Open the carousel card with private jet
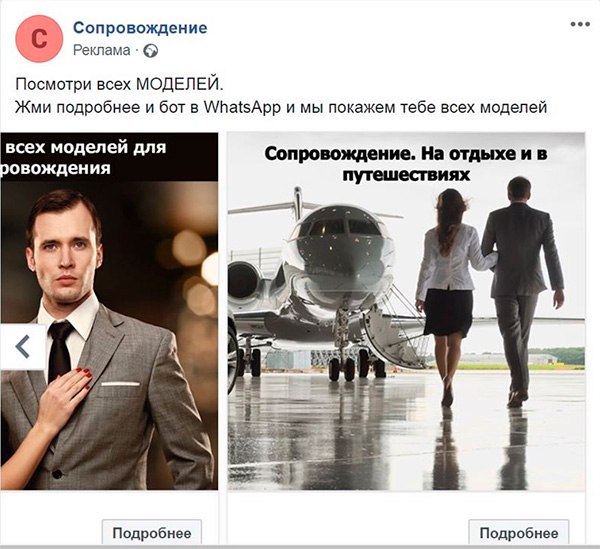The height and width of the screenshot is (549, 600). click(x=406, y=311)
